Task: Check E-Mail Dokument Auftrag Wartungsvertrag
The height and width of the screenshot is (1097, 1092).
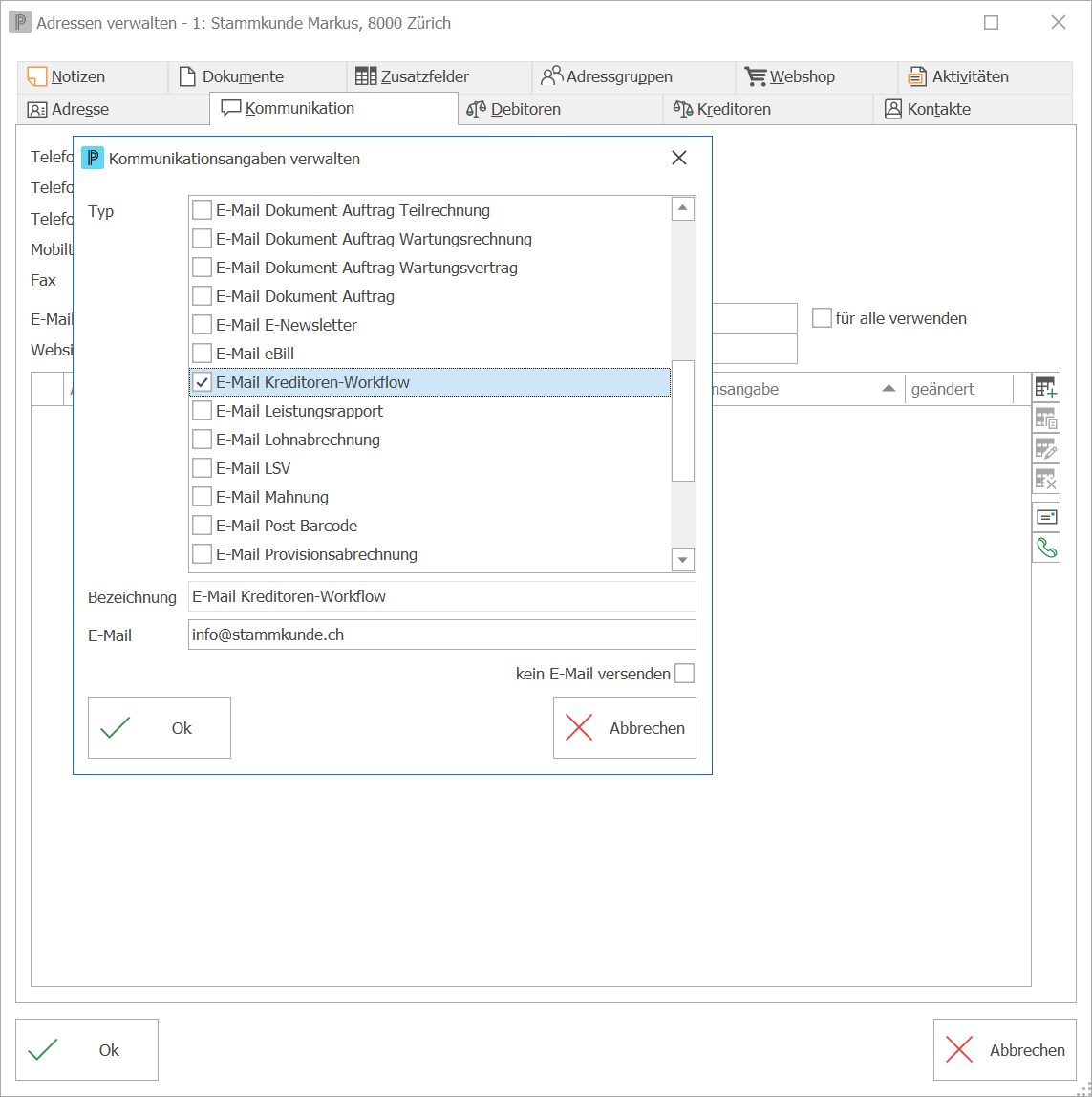Action: click(203, 268)
